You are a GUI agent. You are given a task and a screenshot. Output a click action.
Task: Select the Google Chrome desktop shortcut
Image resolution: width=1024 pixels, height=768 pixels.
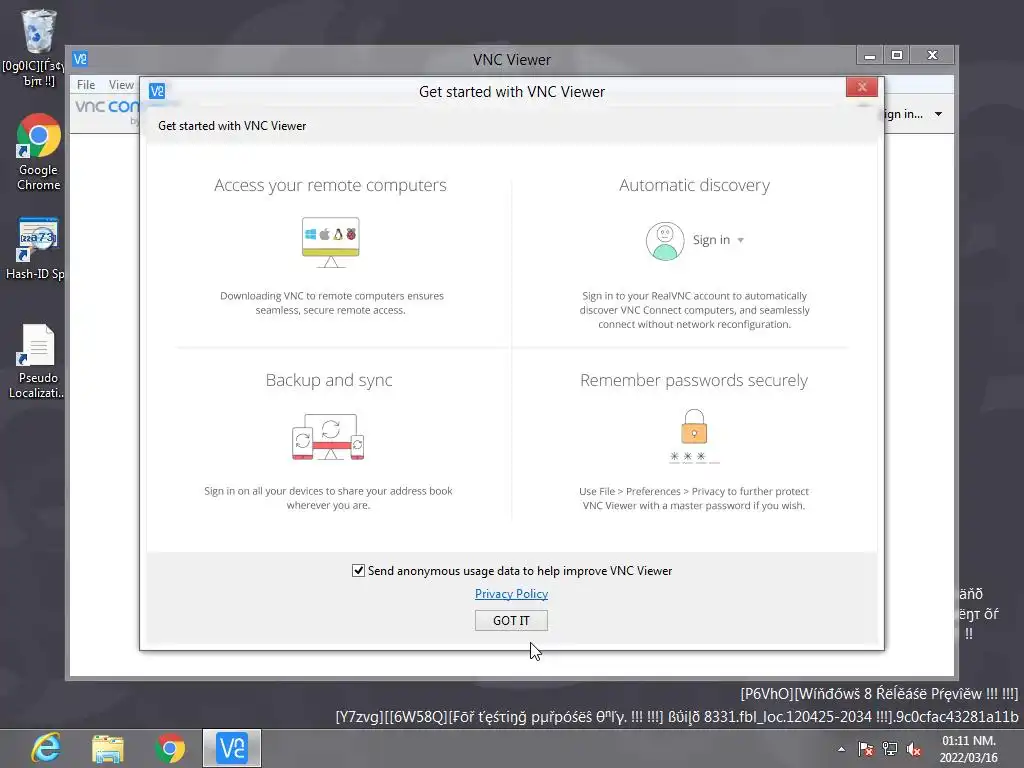tap(38, 152)
